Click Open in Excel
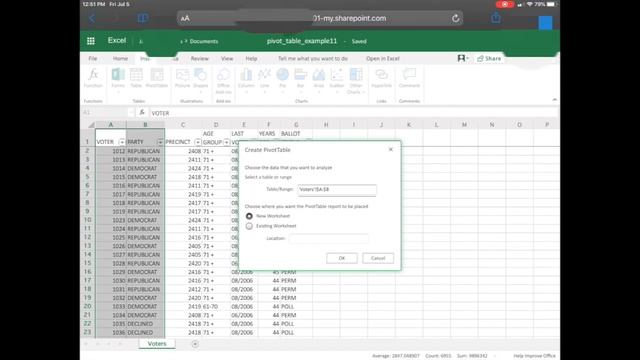Viewport: 640px width, 360px height. point(382,58)
